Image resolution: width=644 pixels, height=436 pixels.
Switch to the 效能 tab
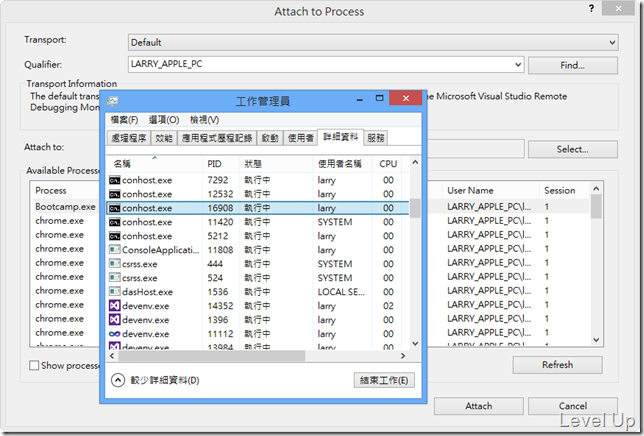coord(164,138)
